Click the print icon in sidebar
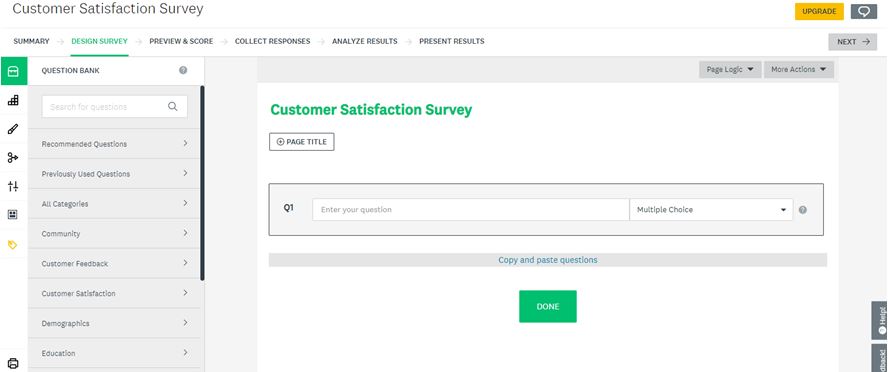This screenshot has width=888, height=372. 13,363
